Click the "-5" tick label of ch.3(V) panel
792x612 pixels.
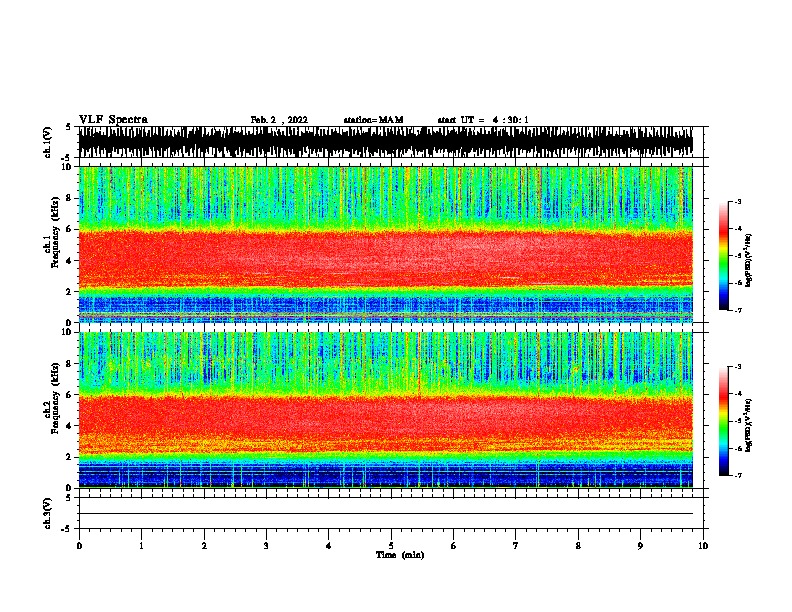(x=66, y=529)
